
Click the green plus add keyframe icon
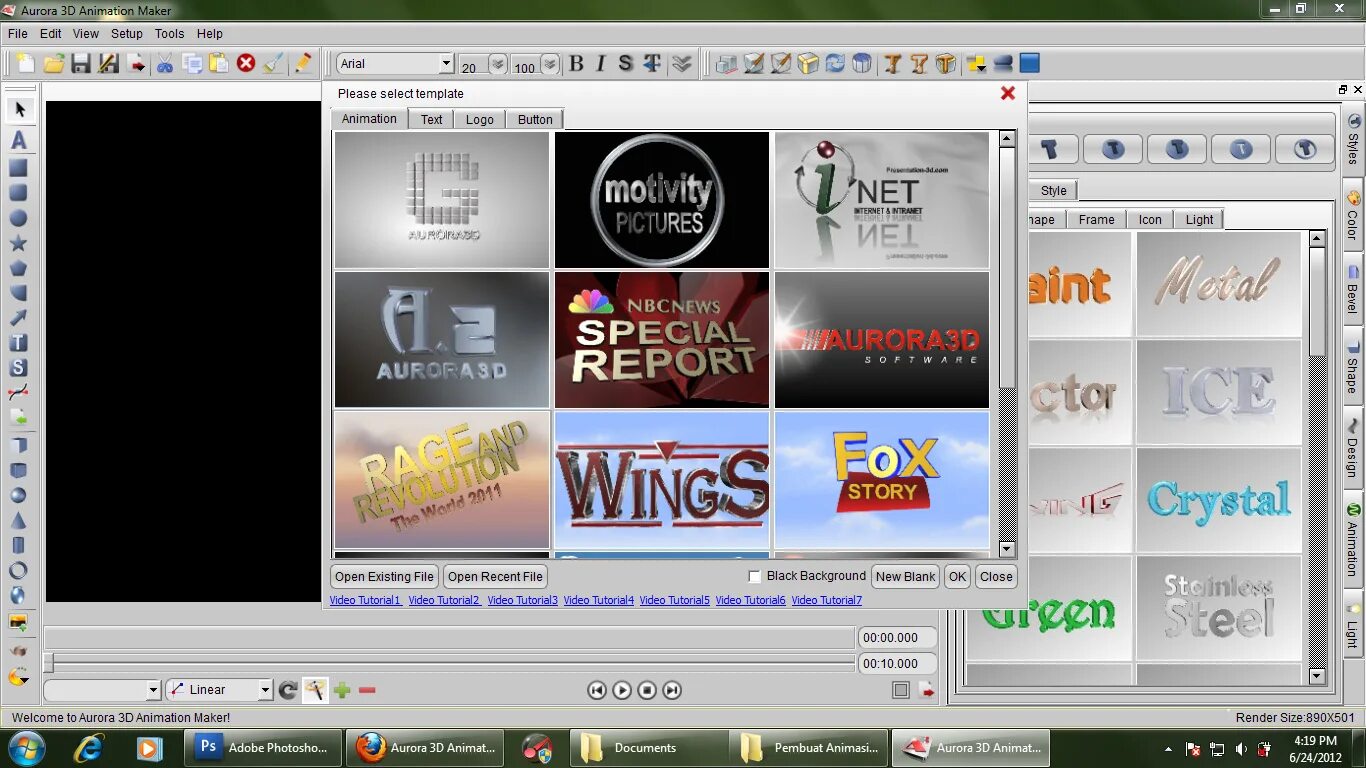coord(342,690)
